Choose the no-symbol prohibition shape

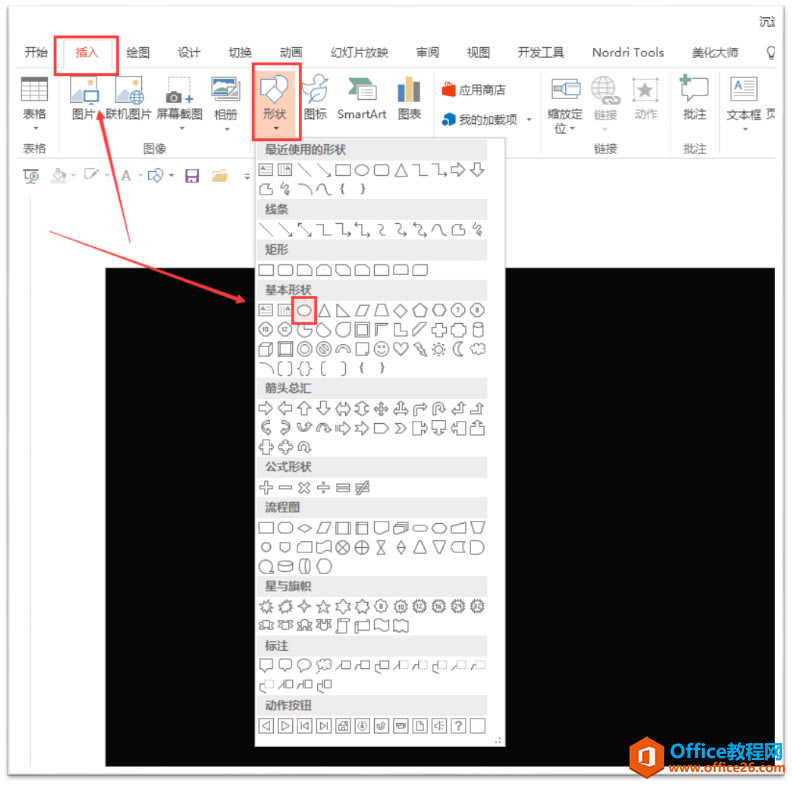click(x=324, y=349)
